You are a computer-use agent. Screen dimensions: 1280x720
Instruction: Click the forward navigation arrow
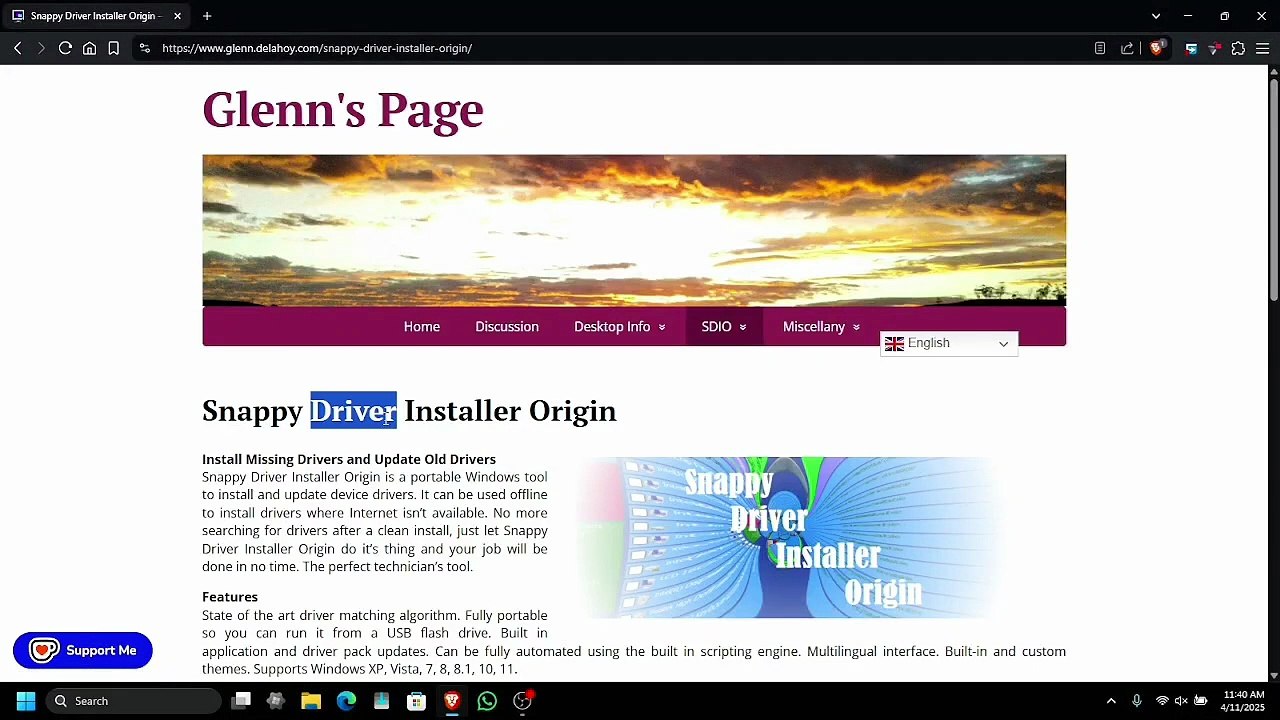point(41,48)
